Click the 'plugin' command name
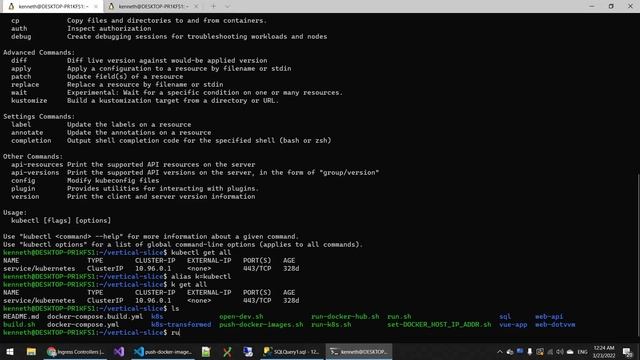Image resolution: width=640 pixels, height=360 pixels. tap(23, 189)
